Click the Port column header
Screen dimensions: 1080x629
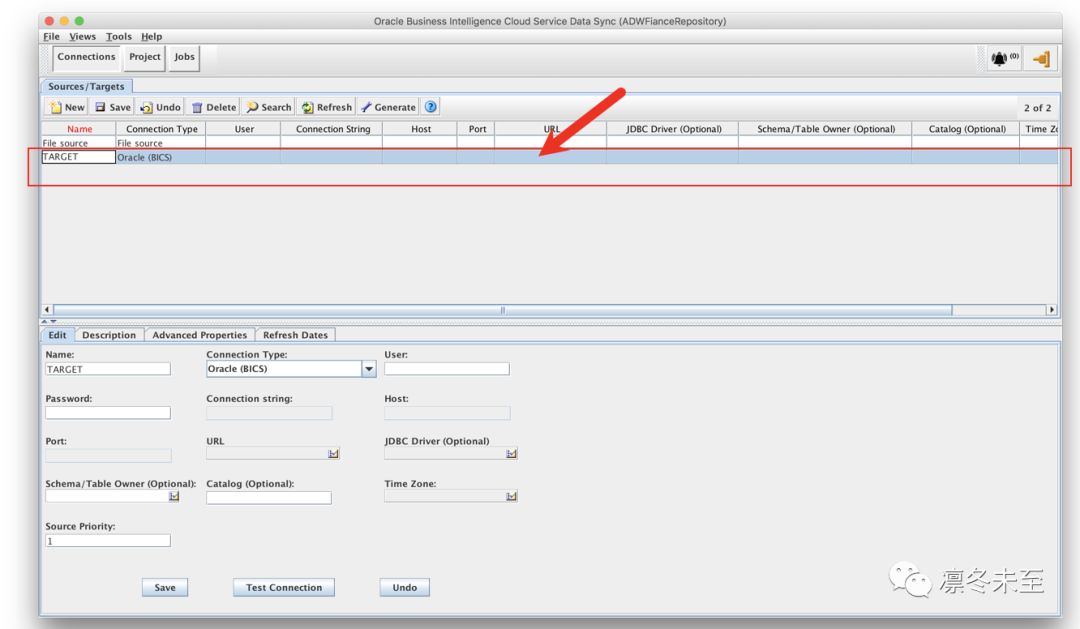(477, 129)
